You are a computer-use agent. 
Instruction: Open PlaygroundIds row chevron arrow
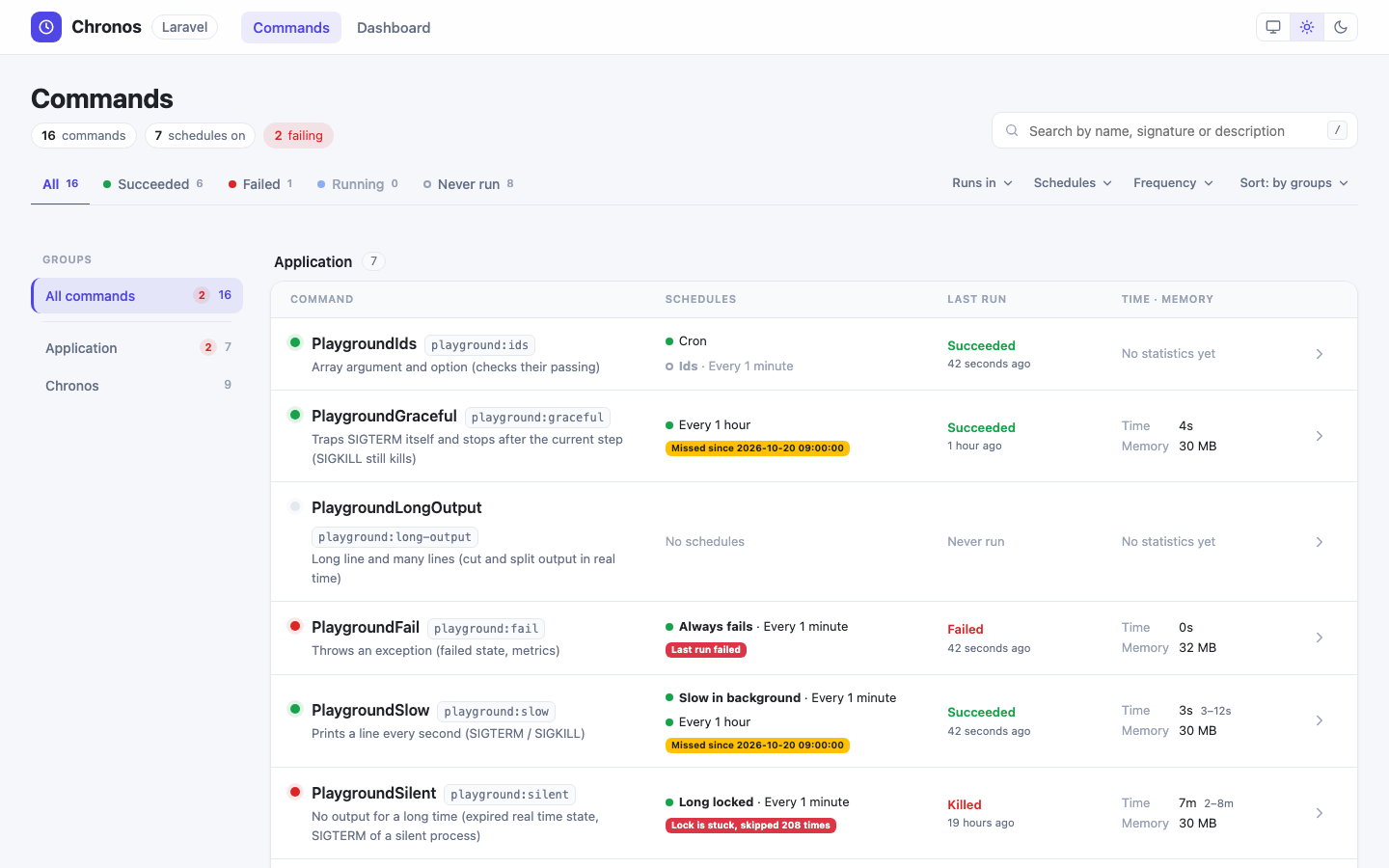click(1320, 354)
